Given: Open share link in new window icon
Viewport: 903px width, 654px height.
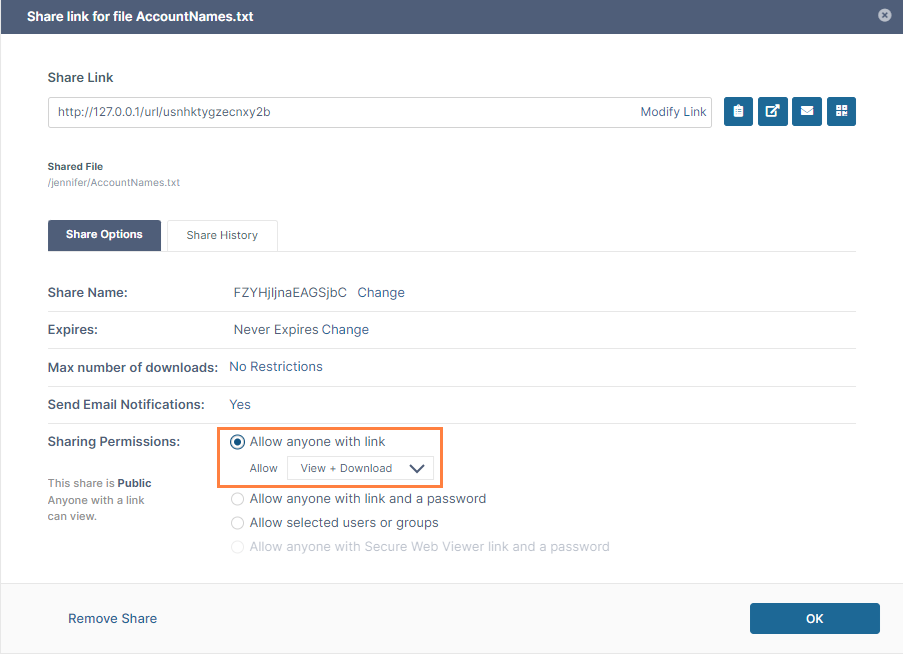Looking at the screenshot, I should [x=773, y=112].
